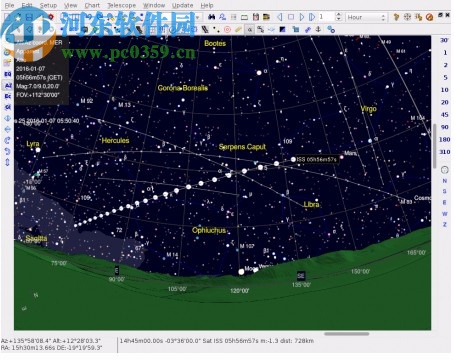Screen dimensions: 454x360
Task: Increase time step with up arrow
Action: 339,15
